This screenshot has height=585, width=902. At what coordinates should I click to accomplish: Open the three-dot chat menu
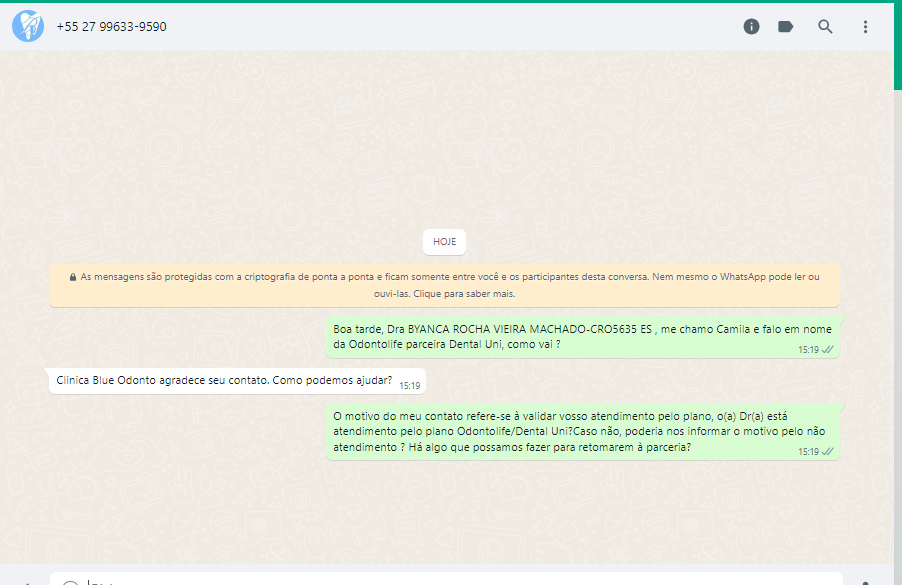point(865,26)
